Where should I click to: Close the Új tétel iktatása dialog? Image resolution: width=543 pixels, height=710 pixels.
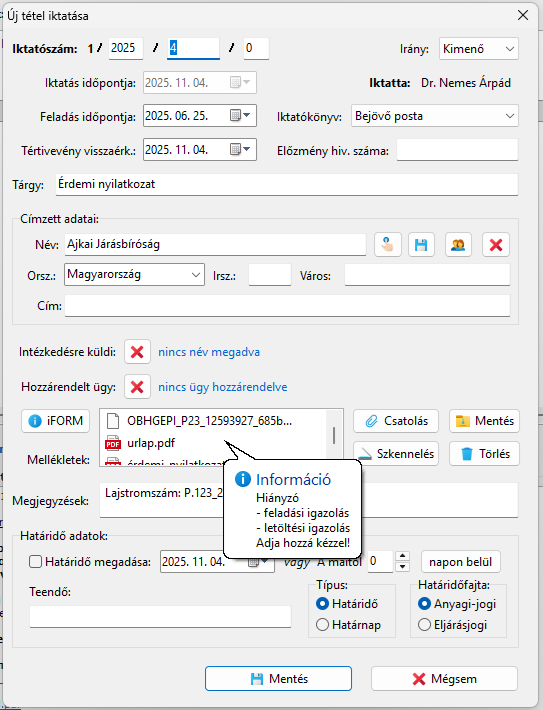click(523, 15)
